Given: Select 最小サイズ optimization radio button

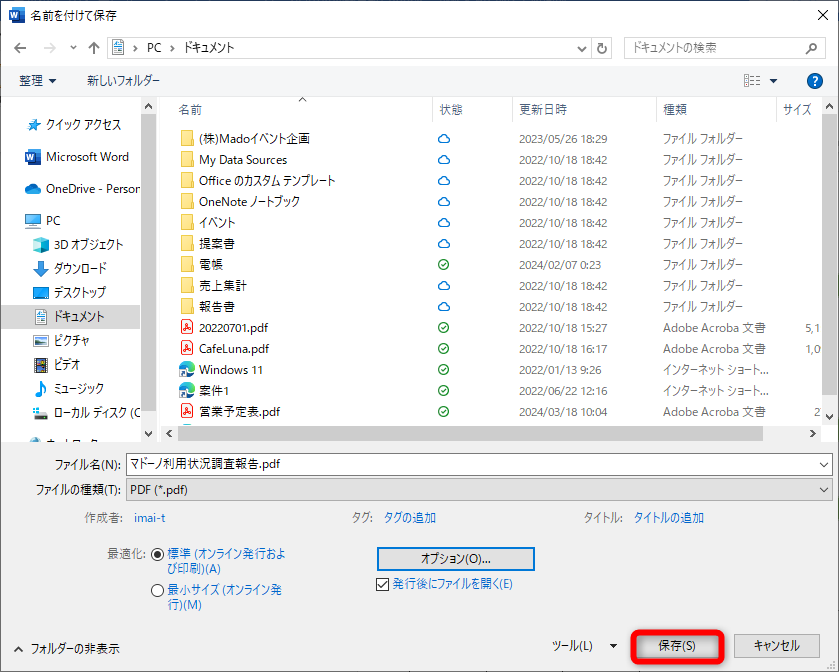Looking at the screenshot, I should pos(157,591).
